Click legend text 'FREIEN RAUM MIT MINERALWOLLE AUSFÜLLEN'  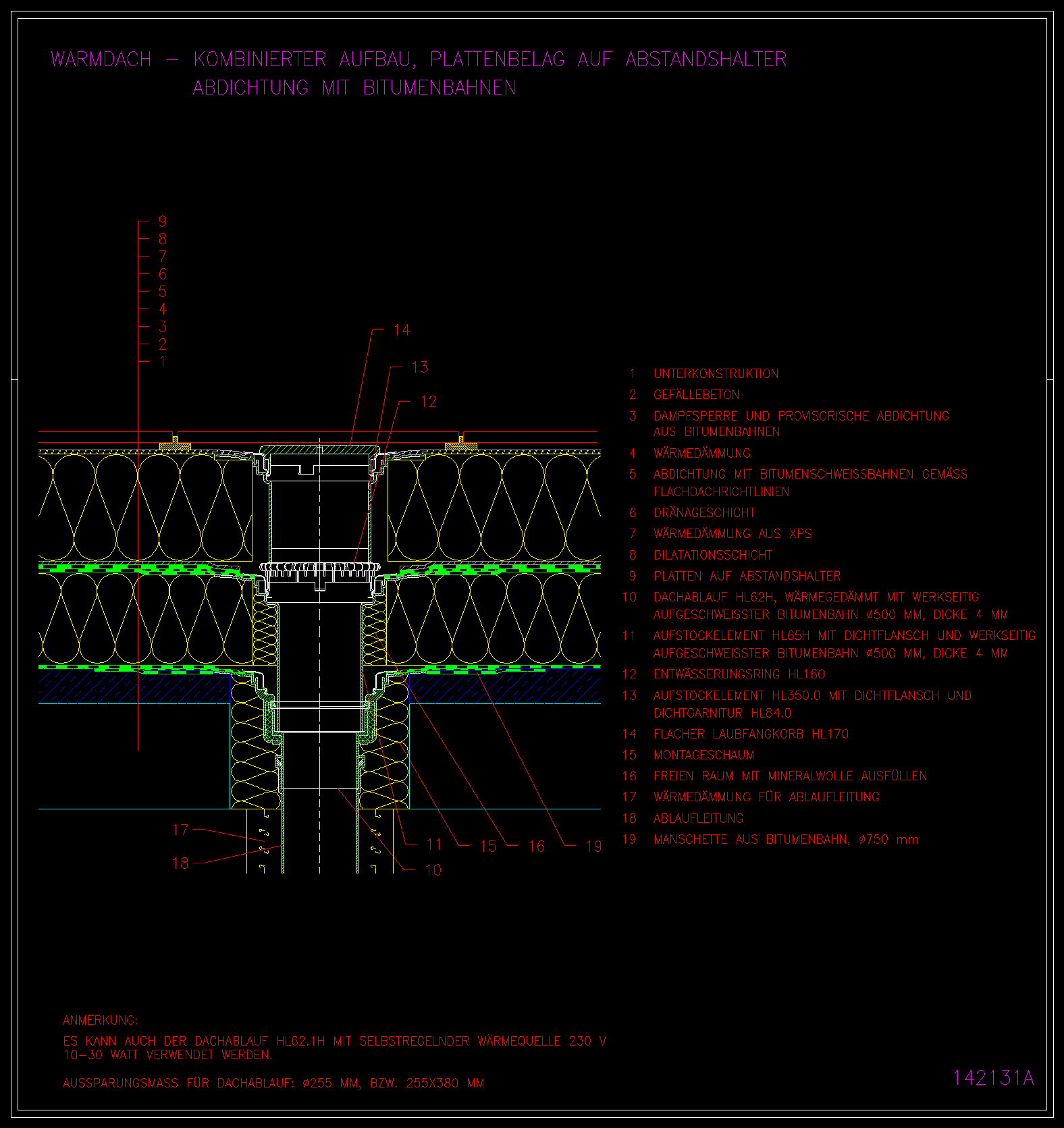(x=790, y=776)
